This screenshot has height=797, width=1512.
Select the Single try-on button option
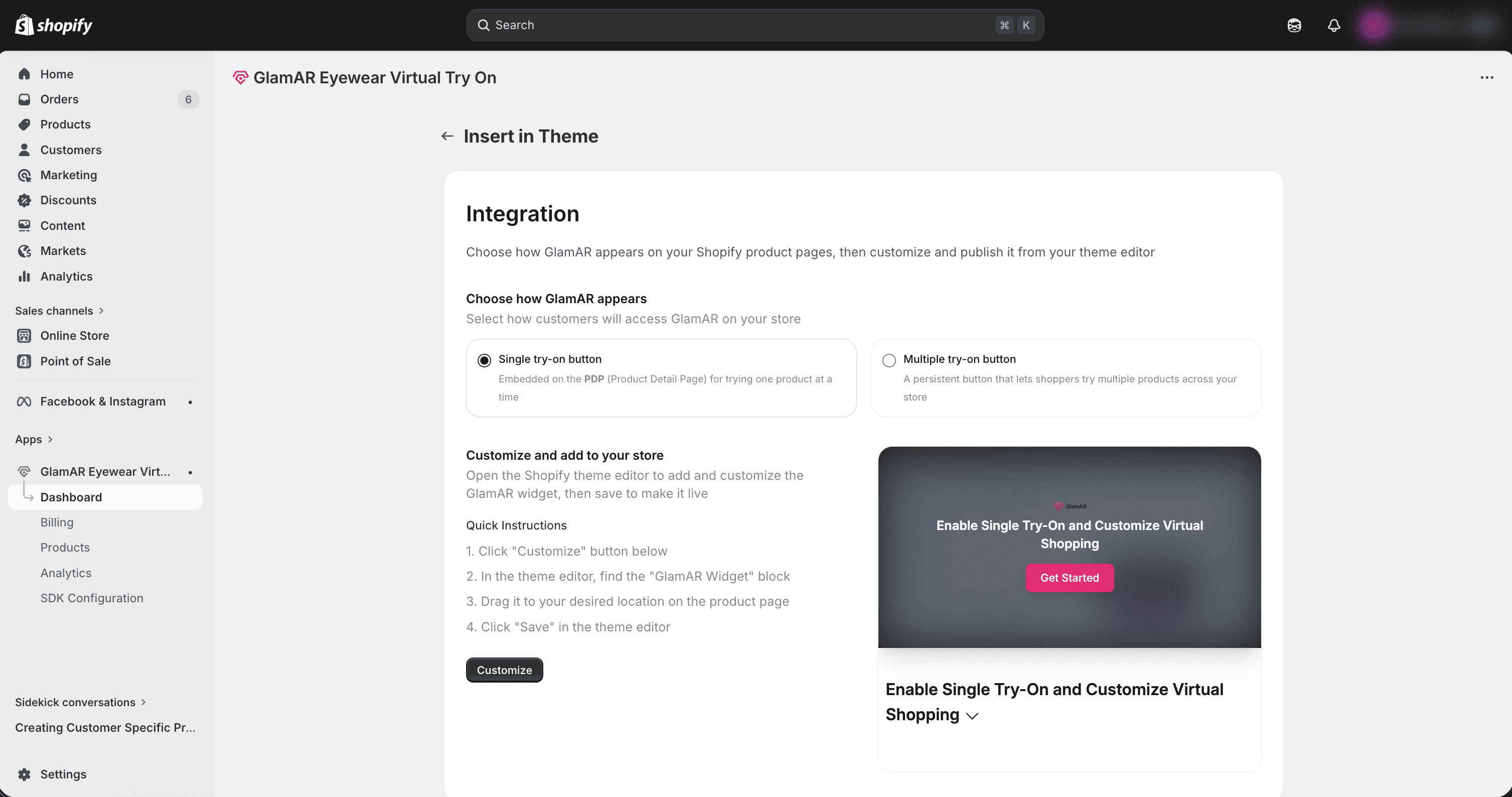(x=484, y=360)
